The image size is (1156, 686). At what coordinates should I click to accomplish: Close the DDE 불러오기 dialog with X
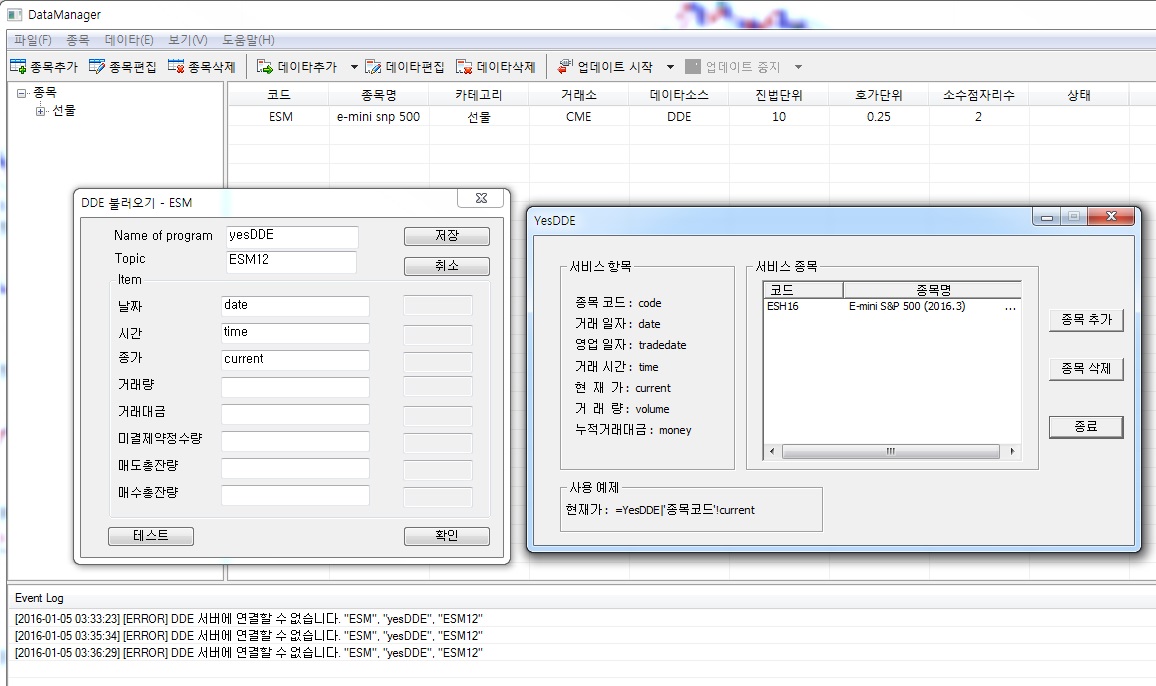(481, 199)
